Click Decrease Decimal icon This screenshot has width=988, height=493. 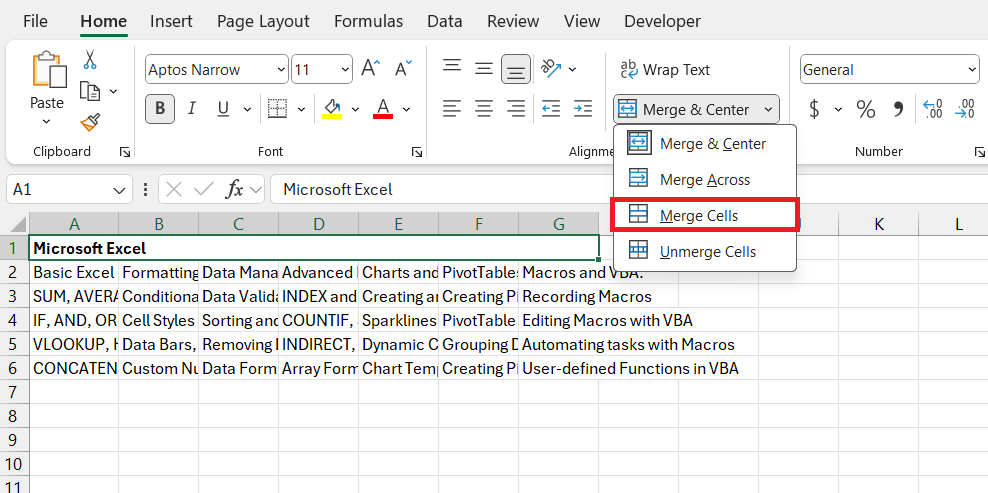(965, 109)
